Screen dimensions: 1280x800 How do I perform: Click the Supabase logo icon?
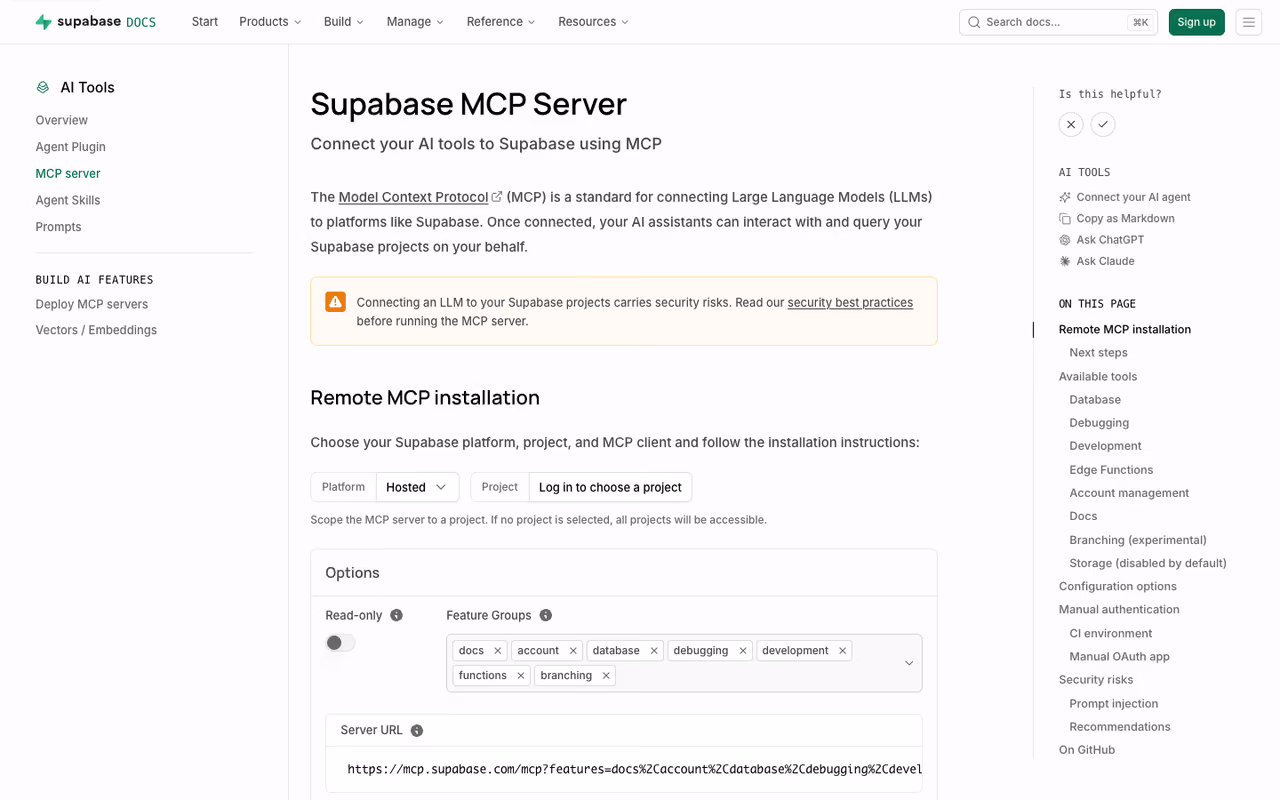[x=43, y=22]
